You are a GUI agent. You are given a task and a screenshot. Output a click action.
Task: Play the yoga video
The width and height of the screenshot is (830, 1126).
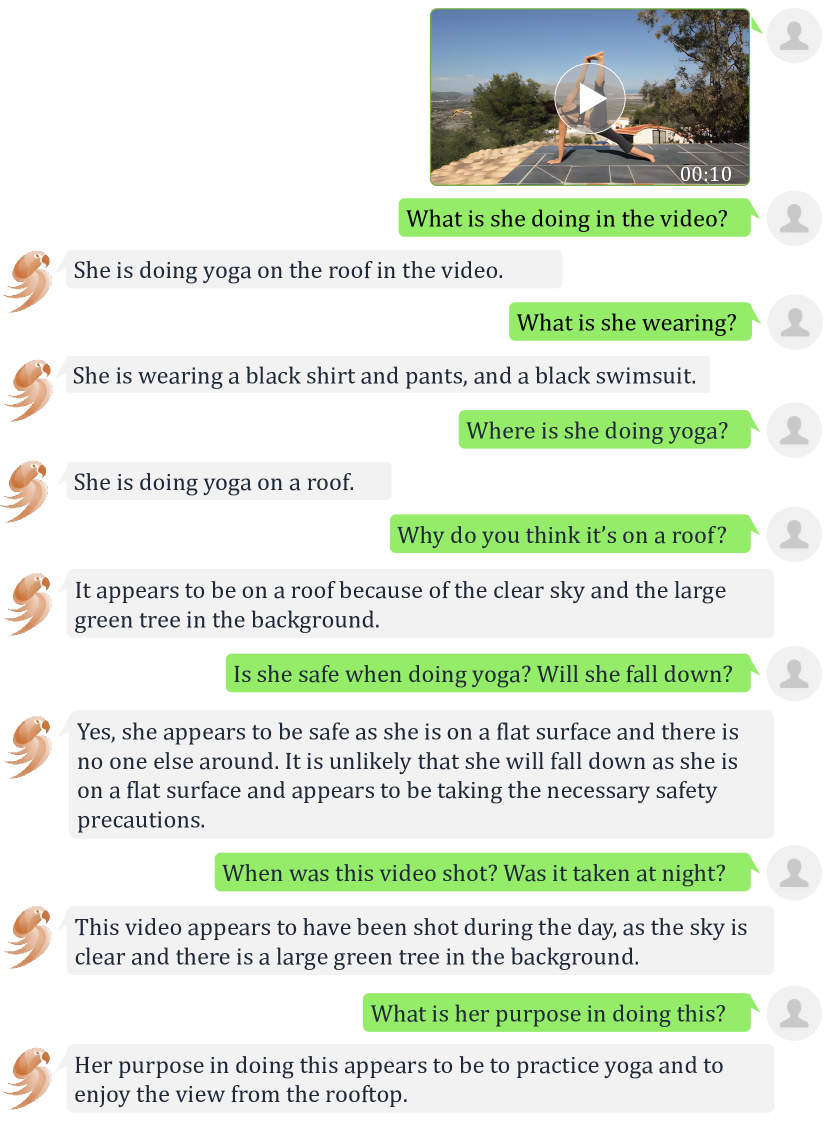(x=590, y=98)
